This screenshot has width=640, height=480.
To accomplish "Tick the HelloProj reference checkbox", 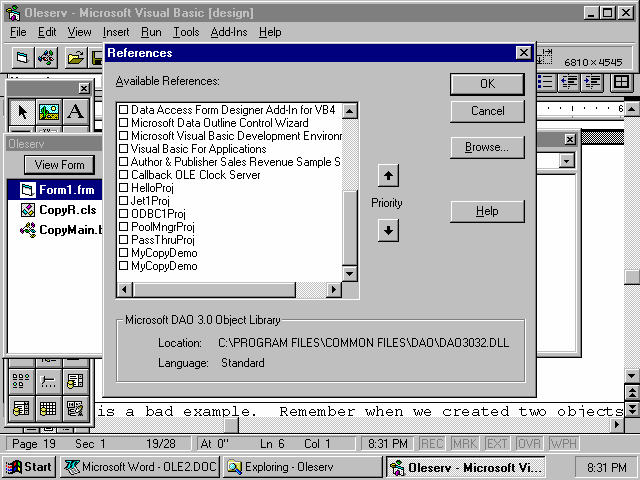I will [x=124, y=187].
